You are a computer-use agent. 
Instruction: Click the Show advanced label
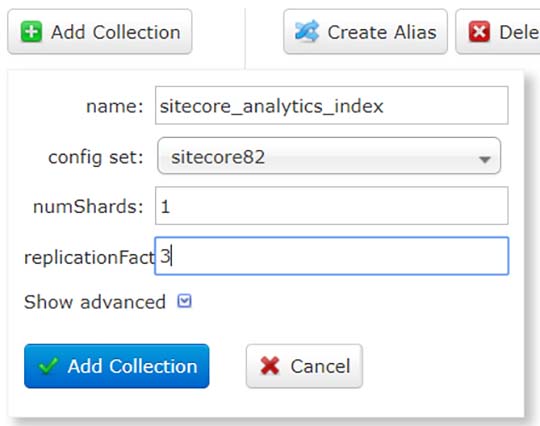pyautogui.click(x=95, y=302)
